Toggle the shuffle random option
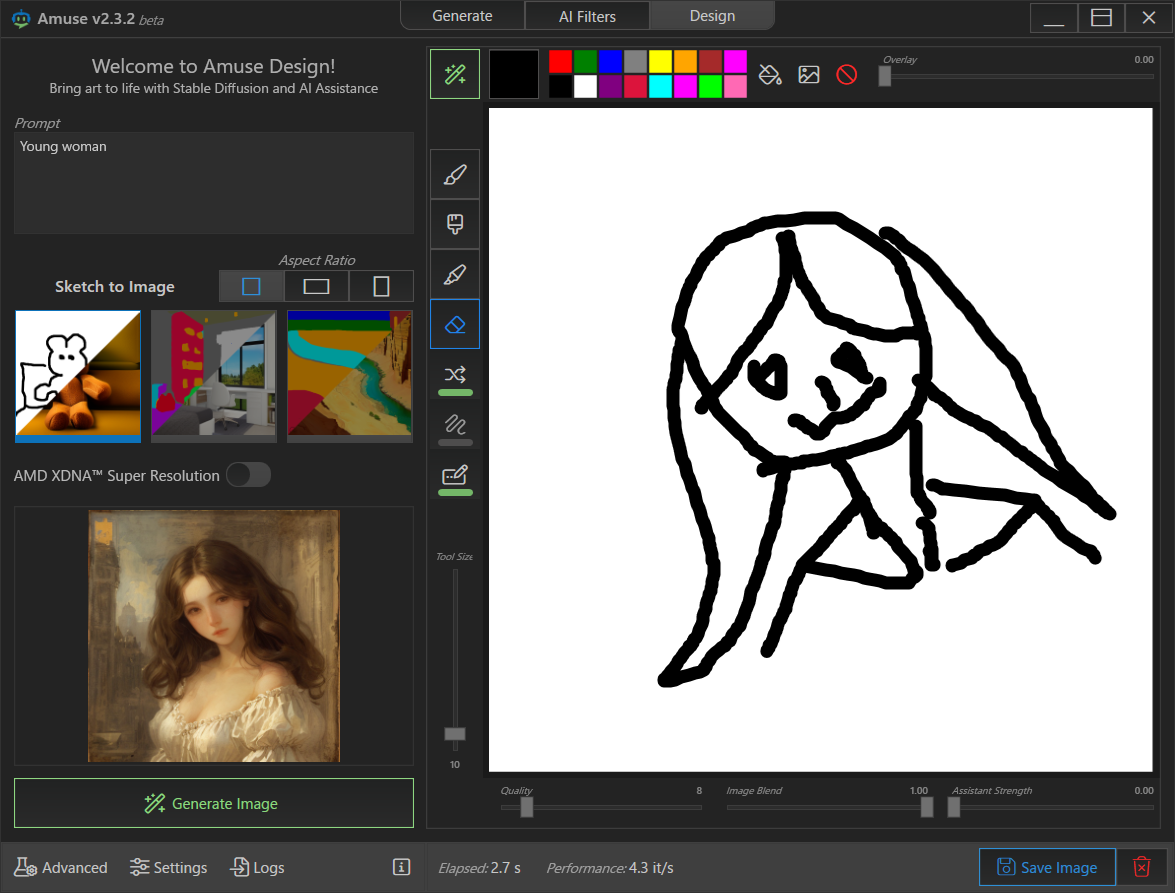This screenshot has height=893, width=1175. pos(455,375)
